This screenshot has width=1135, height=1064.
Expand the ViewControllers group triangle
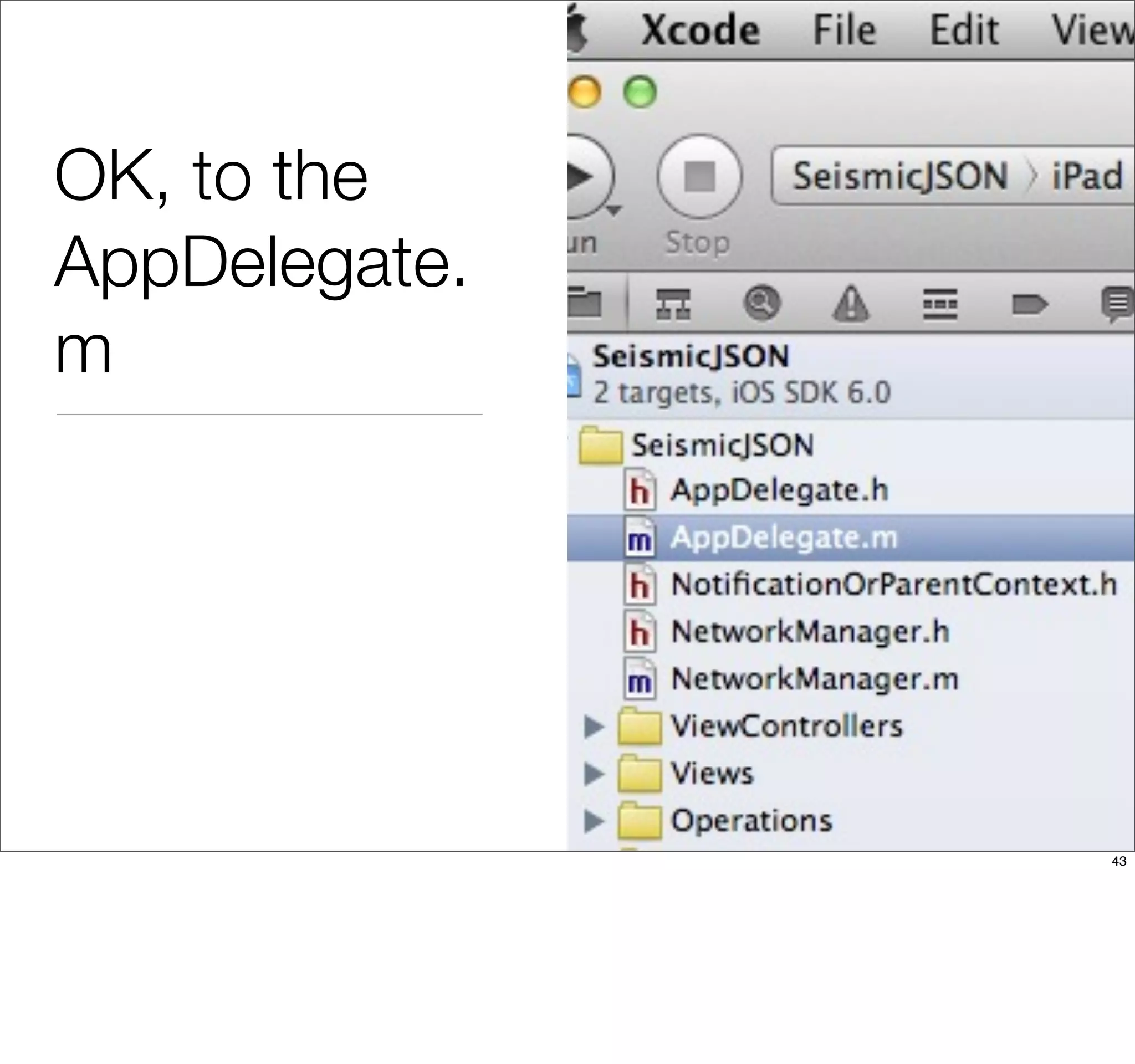(x=594, y=727)
